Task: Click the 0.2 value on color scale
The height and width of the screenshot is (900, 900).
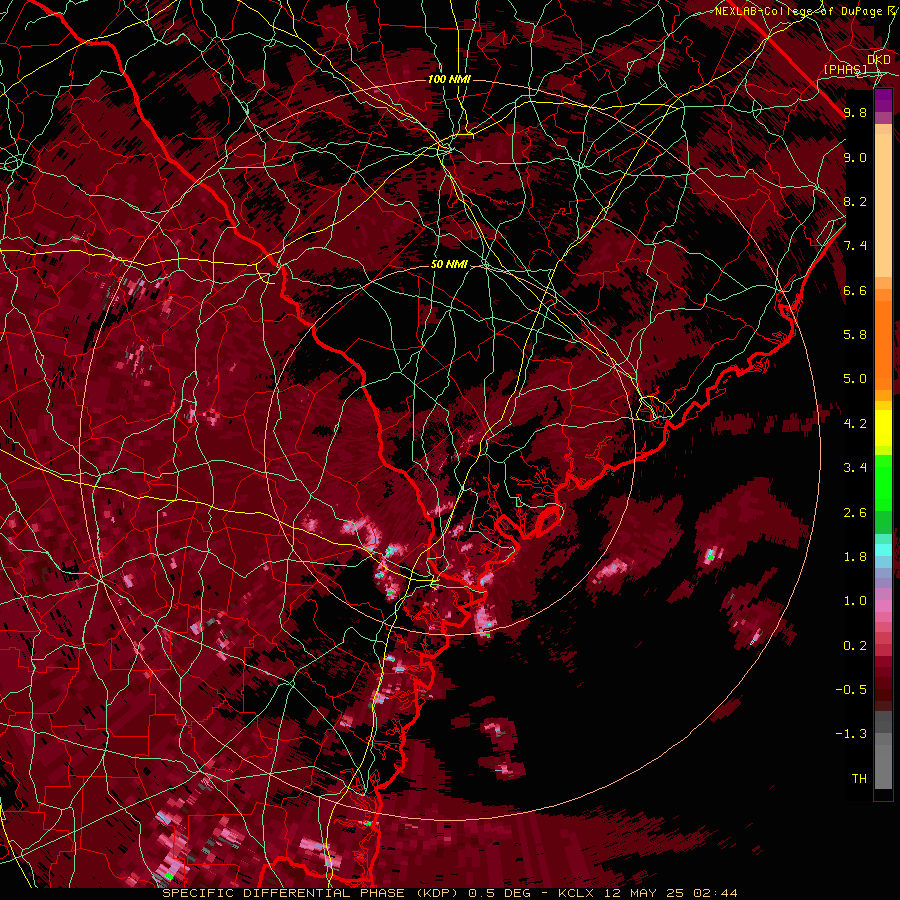Action: [x=855, y=646]
